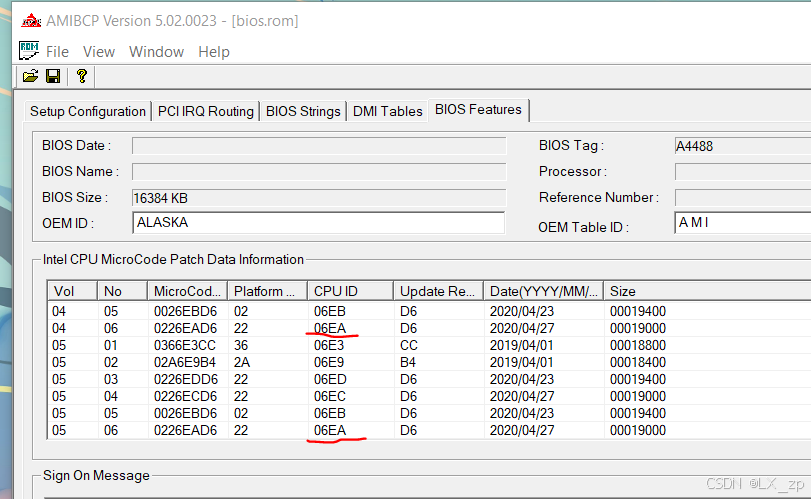The width and height of the screenshot is (811, 499).
Task: Click the Open file toolbar icon
Action: pos(30,77)
